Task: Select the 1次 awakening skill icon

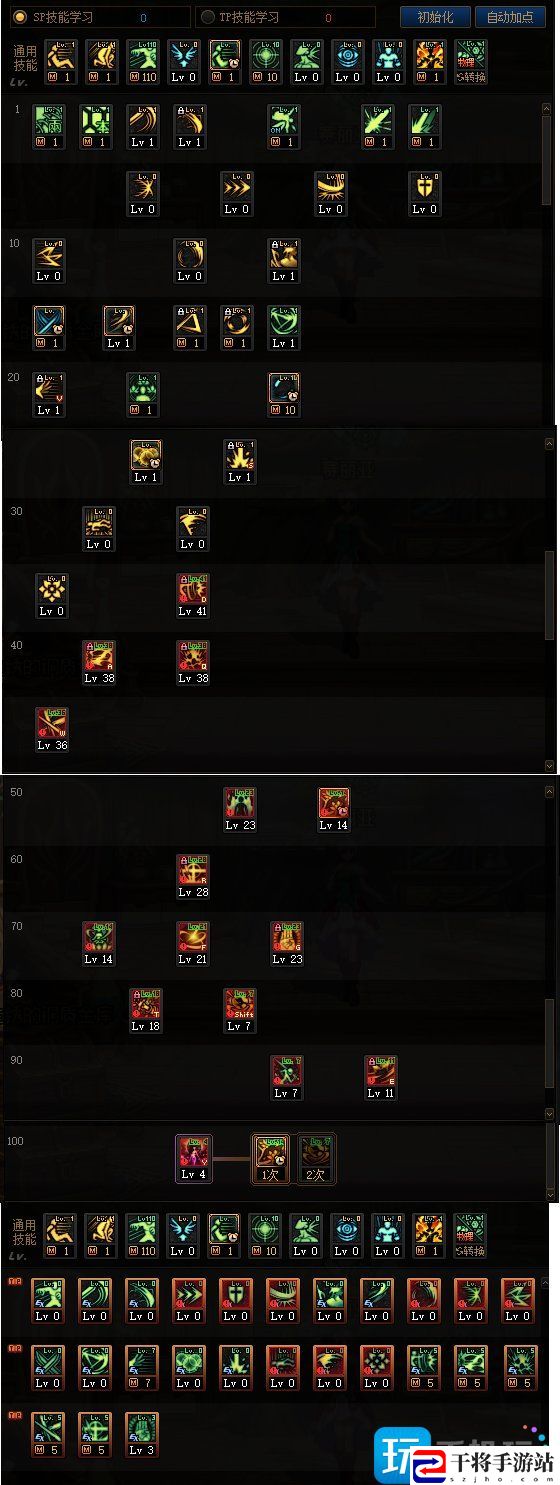Action: pyautogui.click(x=269, y=1157)
